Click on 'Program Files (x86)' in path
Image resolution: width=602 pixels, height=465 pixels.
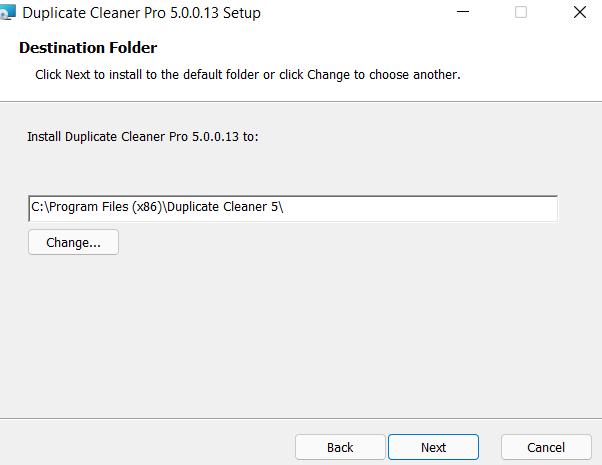[106, 207]
